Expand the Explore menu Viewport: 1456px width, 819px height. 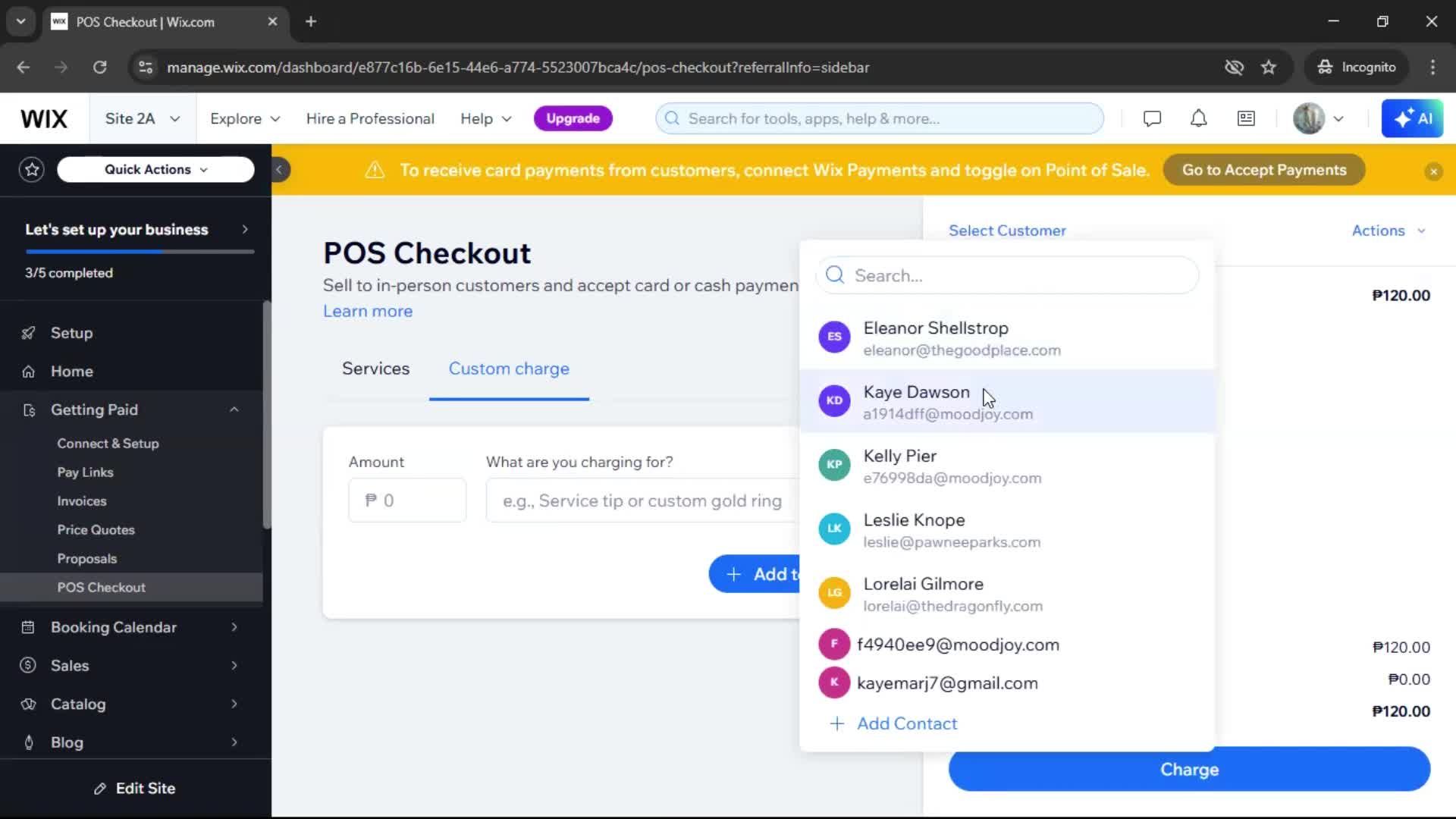coord(245,119)
